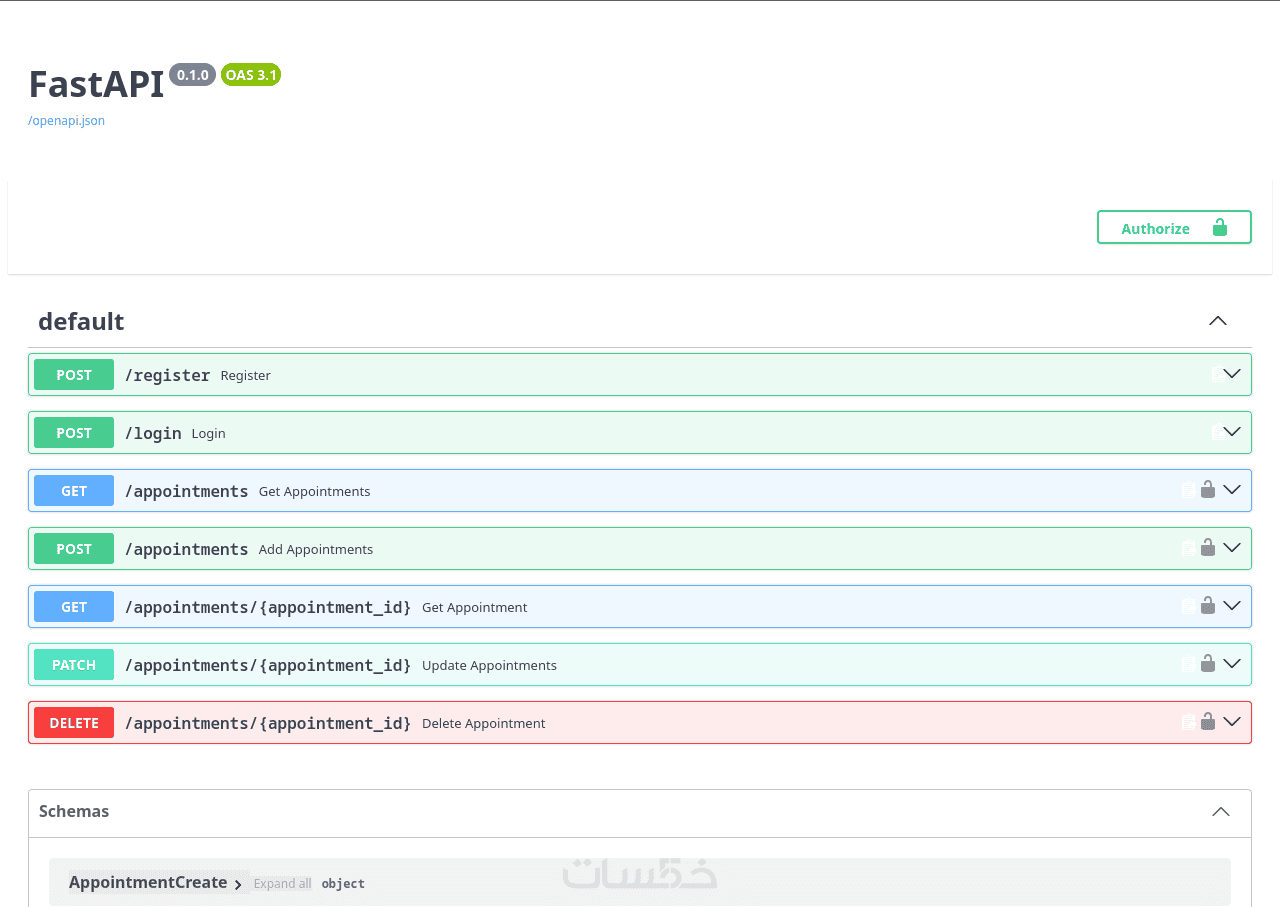Image resolution: width=1280 pixels, height=907 pixels.
Task: Open the Update Appointments endpoint row
Action: (640, 665)
